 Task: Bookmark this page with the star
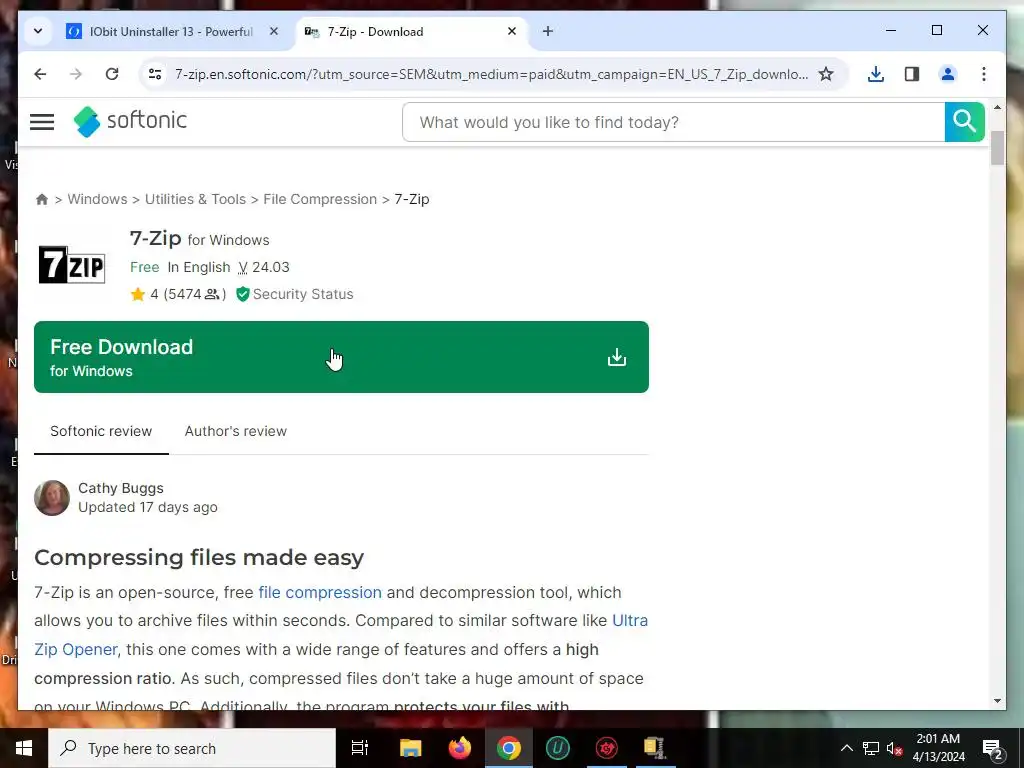tap(826, 74)
